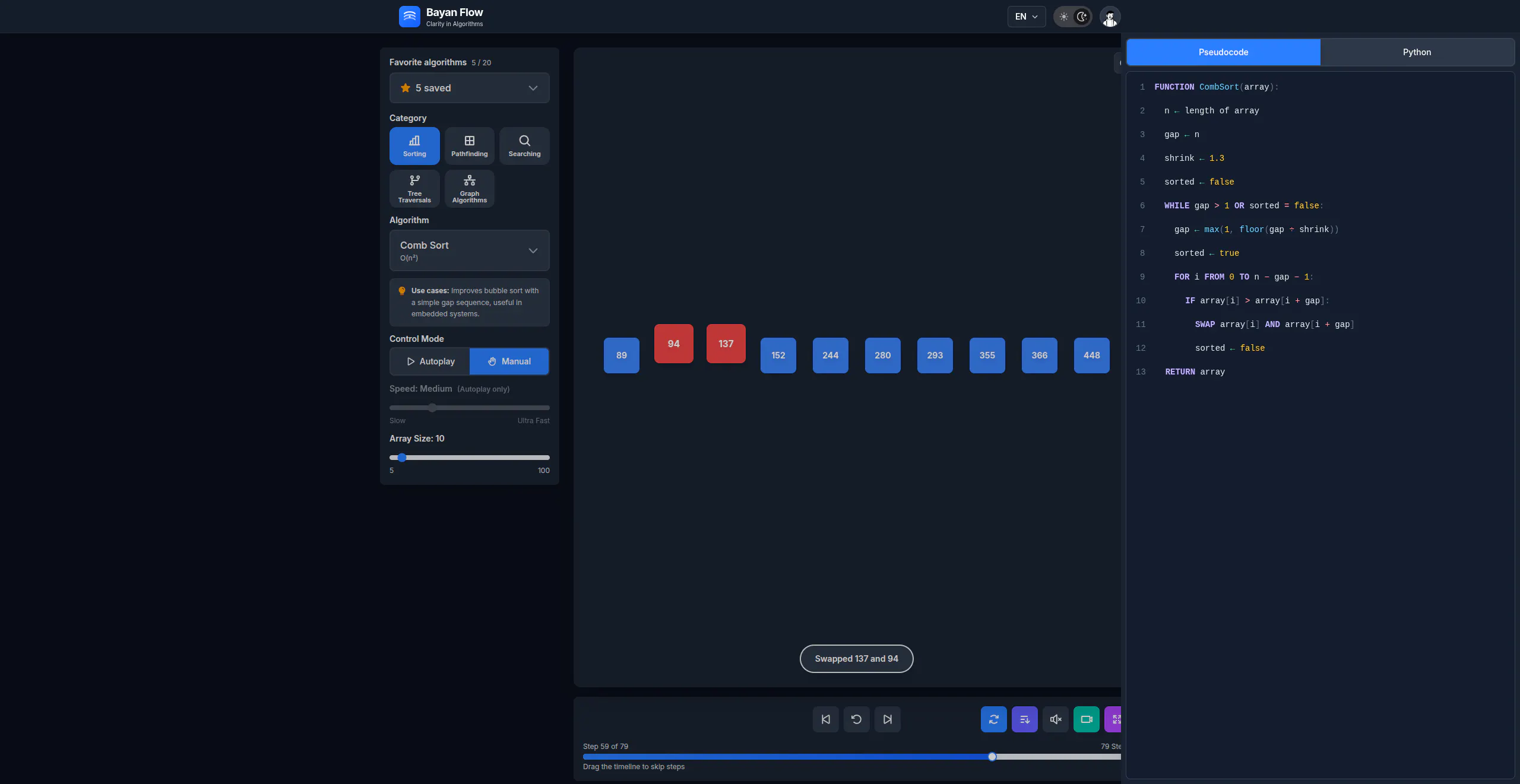Select the Searching category

524,145
